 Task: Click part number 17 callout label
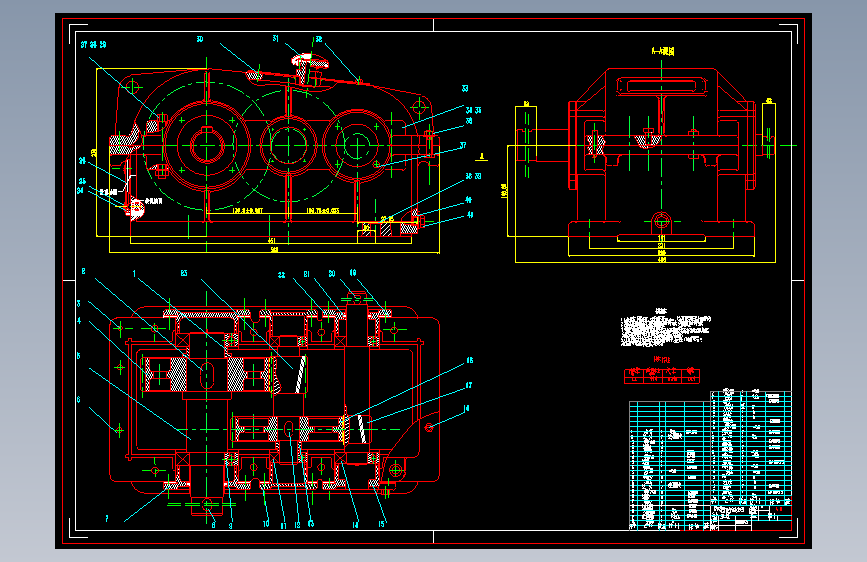(468, 386)
